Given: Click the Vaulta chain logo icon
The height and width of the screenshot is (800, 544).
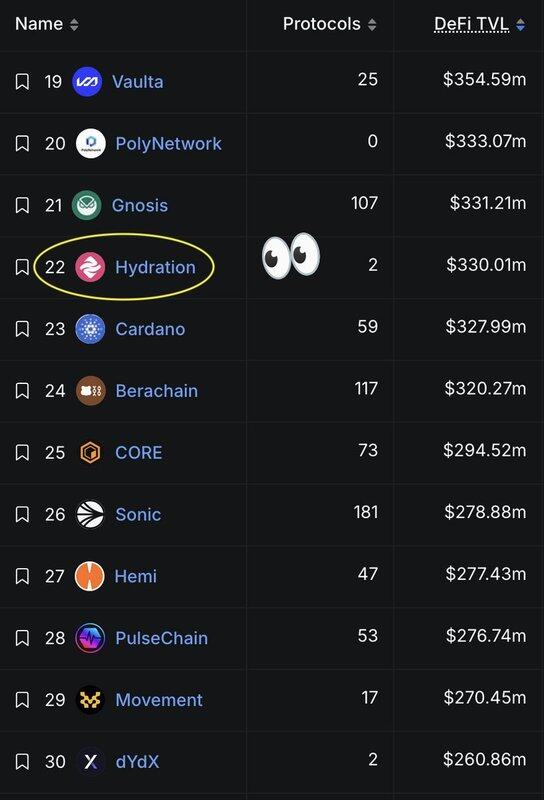Looking at the screenshot, I should click(87, 82).
